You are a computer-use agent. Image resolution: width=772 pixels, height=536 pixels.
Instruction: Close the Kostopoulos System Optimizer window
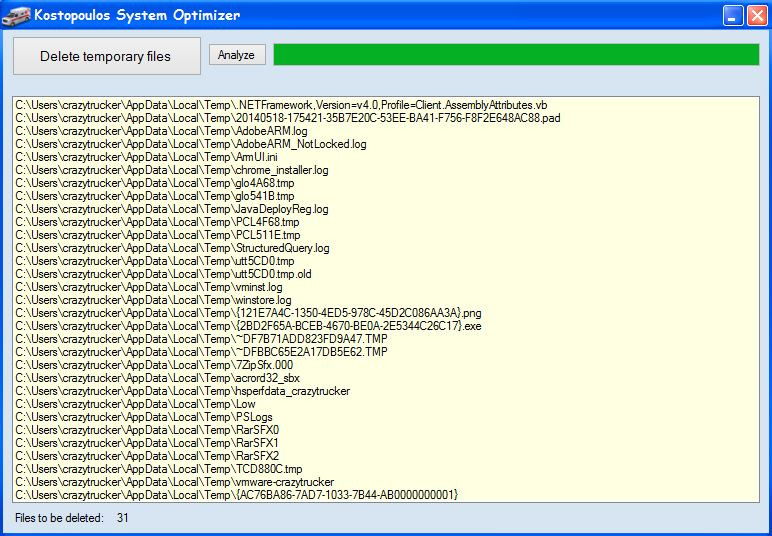pos(757,15)
